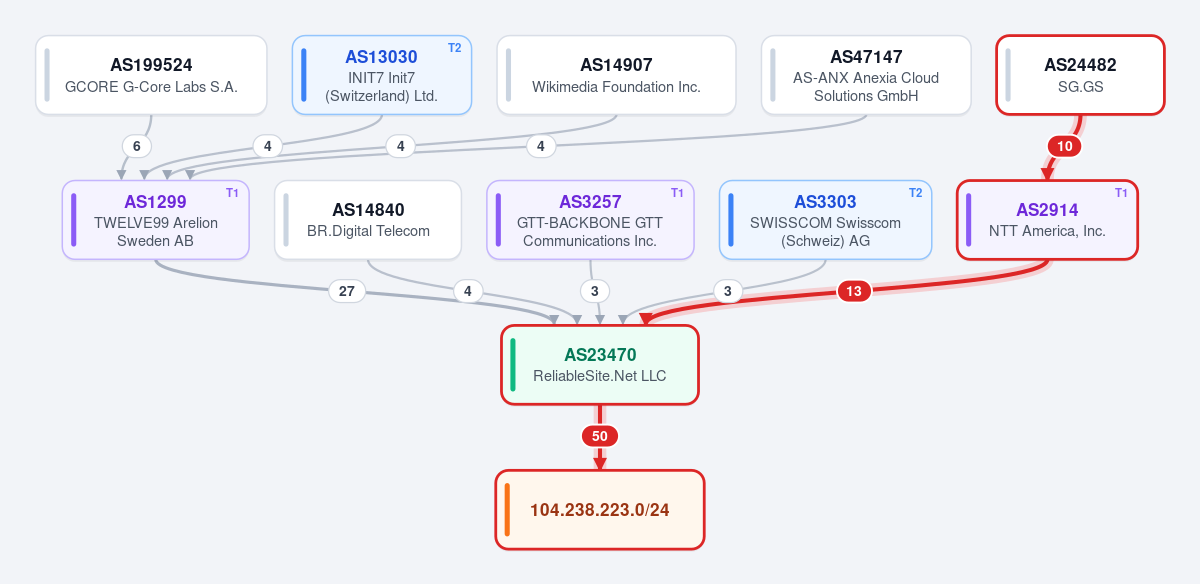Click the red edge label 13

click(x=853, y=291)
